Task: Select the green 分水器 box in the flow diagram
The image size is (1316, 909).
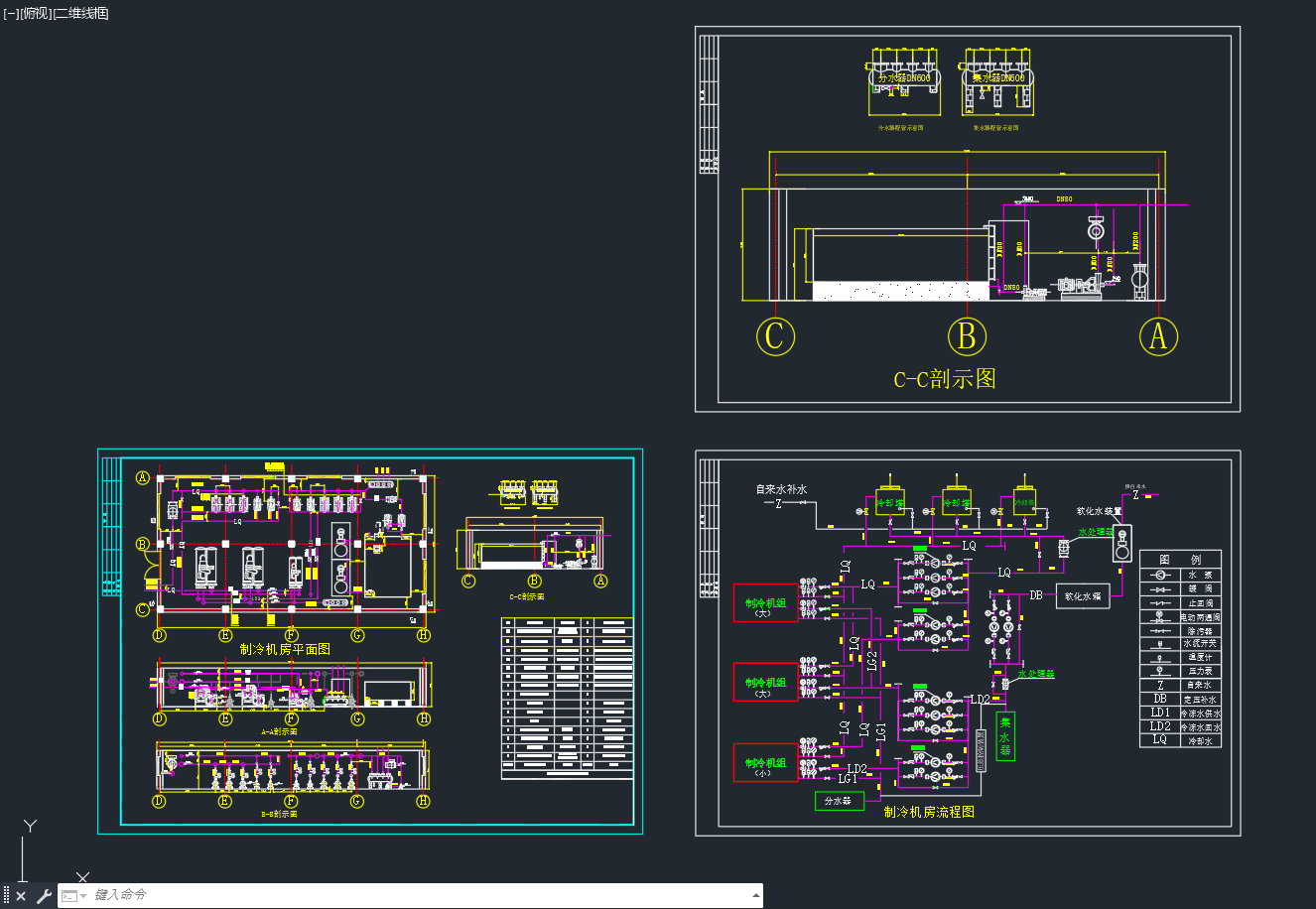Action: click(x=840, y=801)
